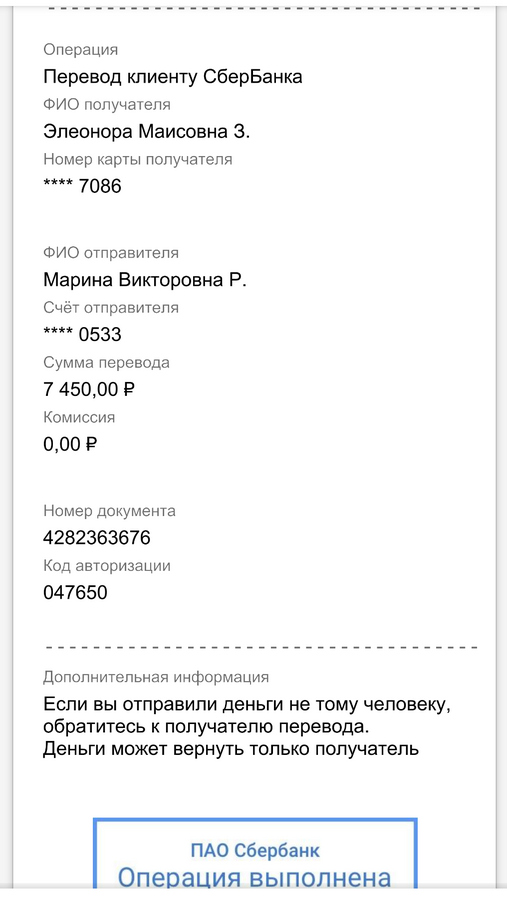Viewport: 507px width, 900px height.
Task: Click the transfer amount 7 450,00 ₽
Action: click(x=89, y=389)
